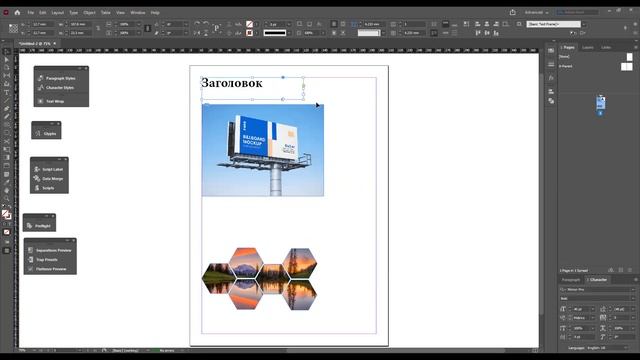The height and width of the screenshot is (360, 640).
Task: Select the Gap tool
Action: [x=7, y=76]
